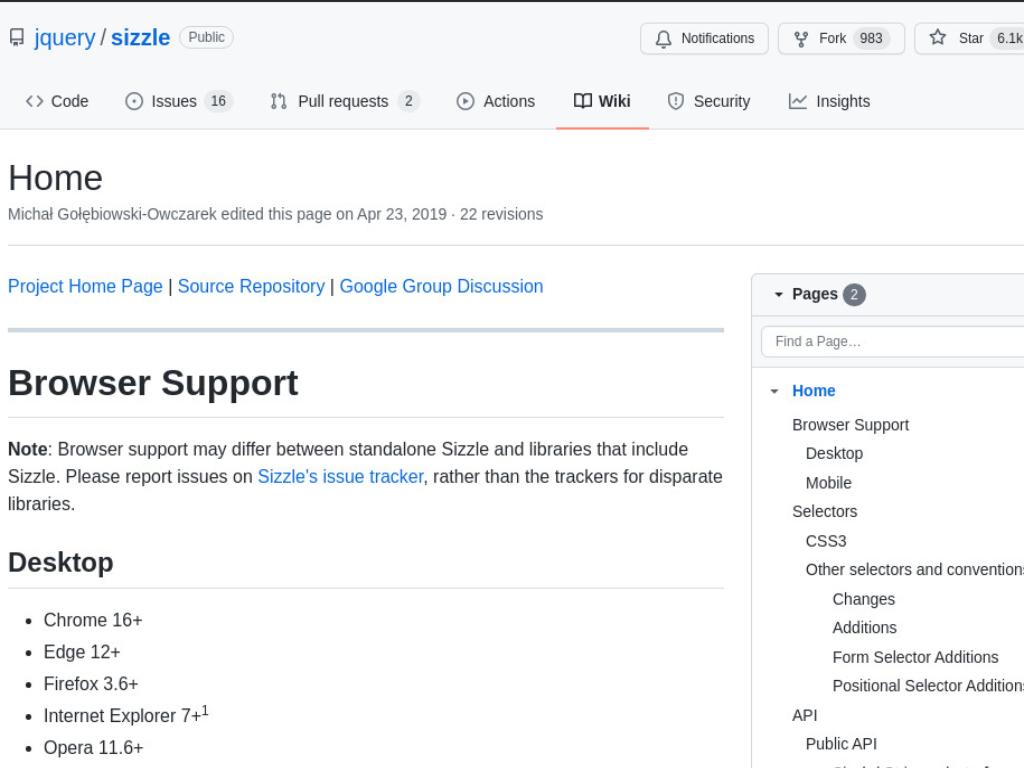Open the Code tab
Image resolution: width=1024 pixels, height=768 pixels.
[57, 101]
